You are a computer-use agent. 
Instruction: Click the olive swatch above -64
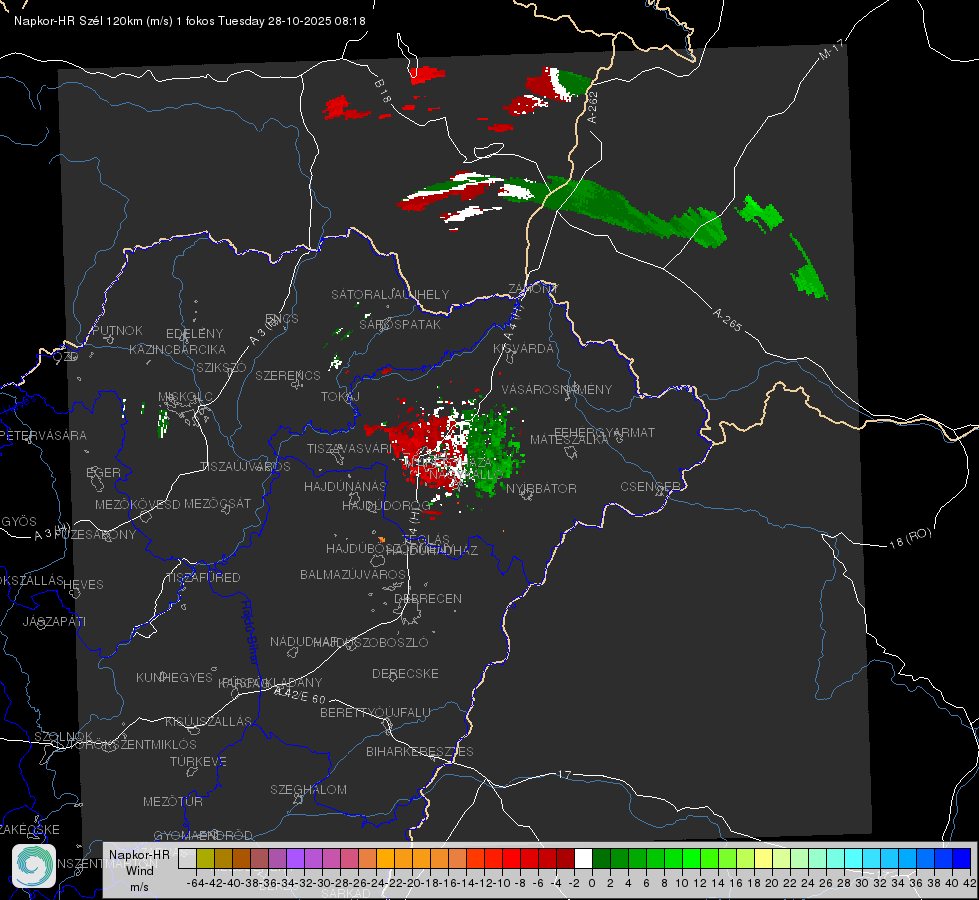click(205, 859)
